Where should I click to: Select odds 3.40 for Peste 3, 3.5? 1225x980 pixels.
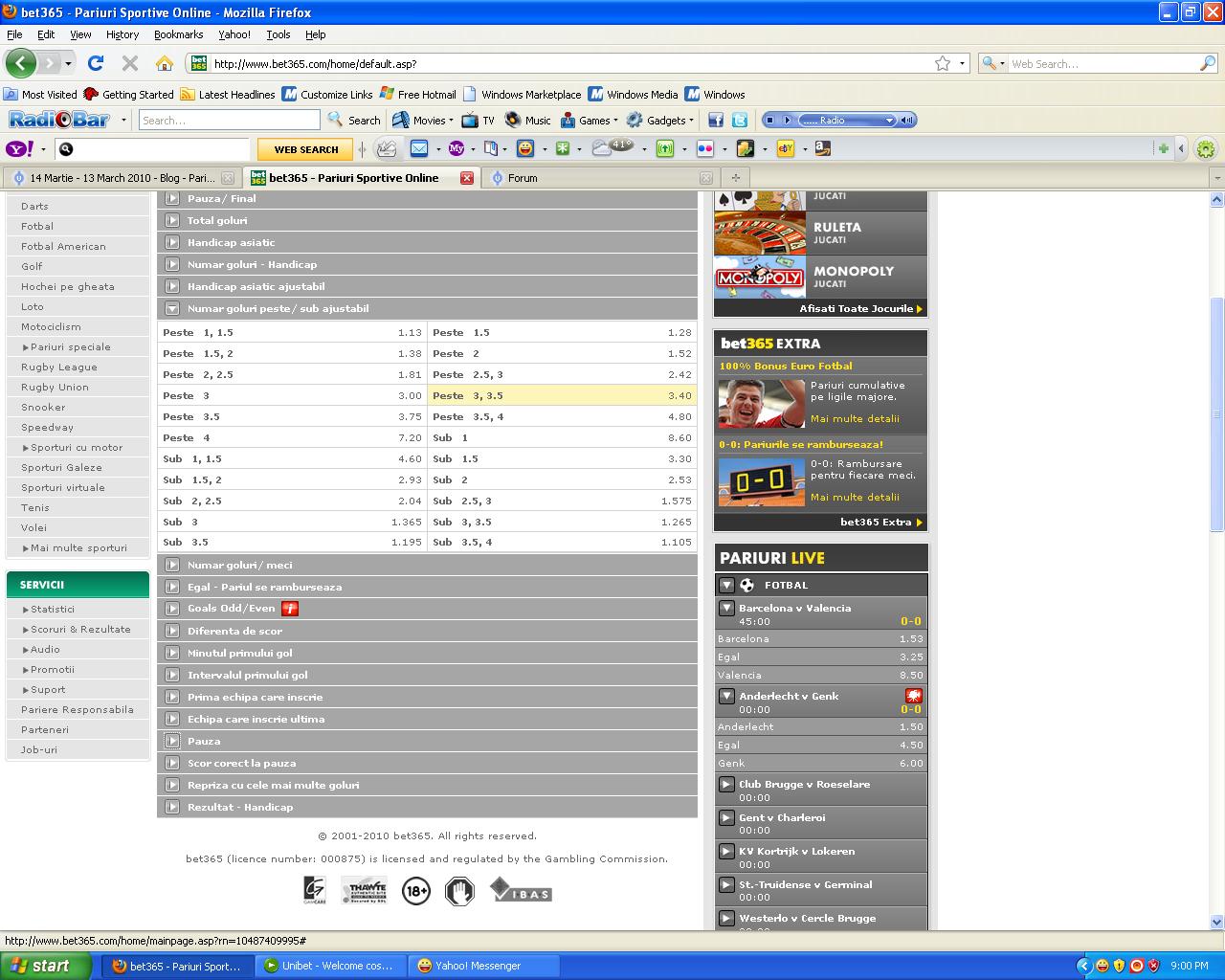[679, 395]
